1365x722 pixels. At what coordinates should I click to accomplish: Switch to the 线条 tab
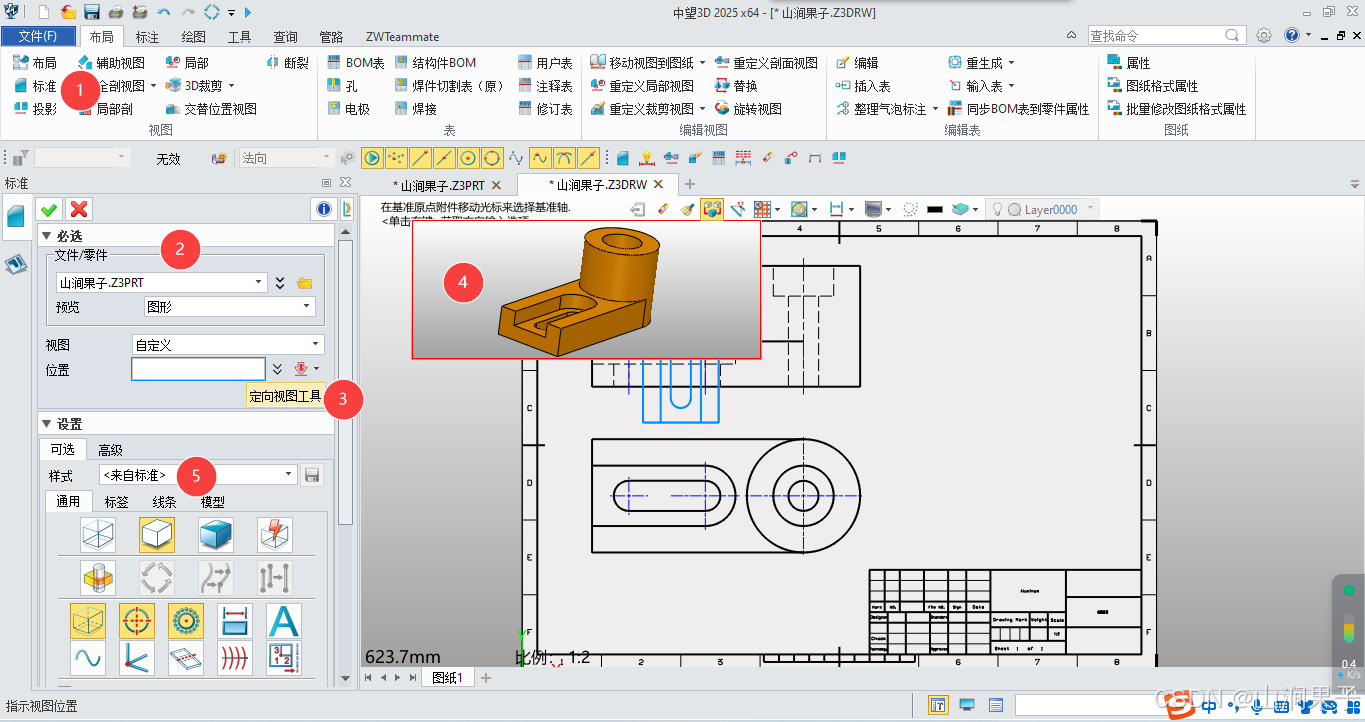[x=164, y=501]
